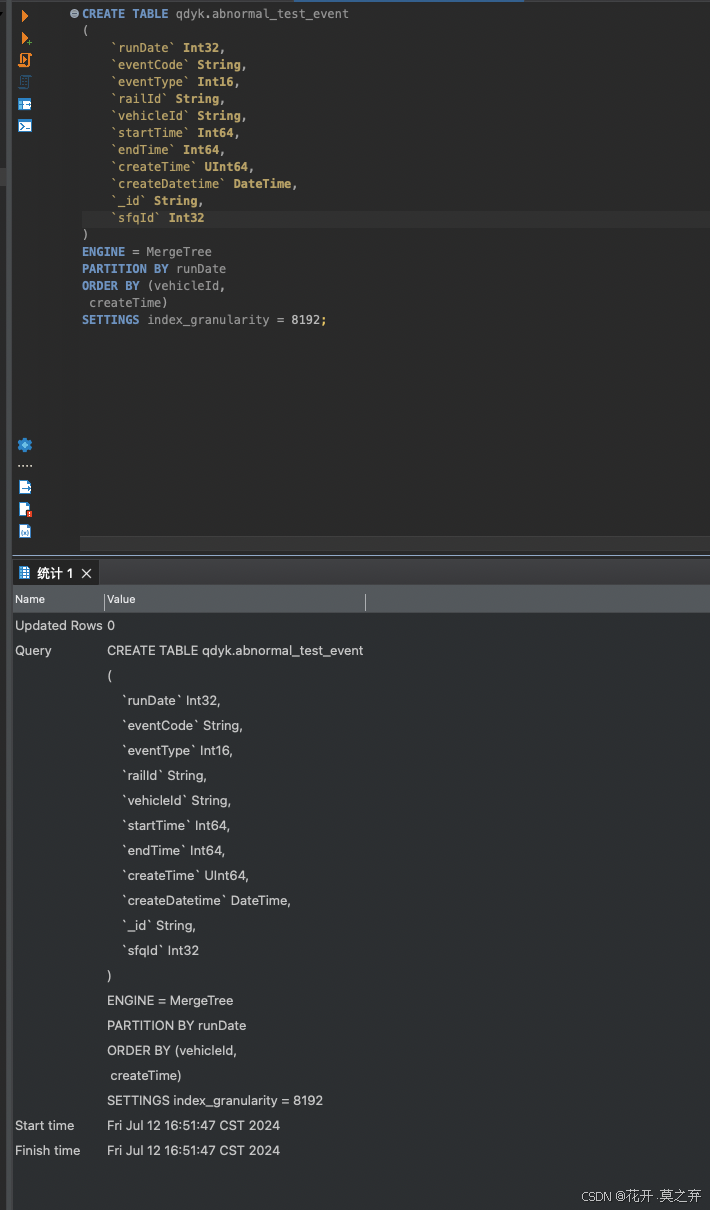
Task: Run the whole SQL script
Action: tap(25, 60)
